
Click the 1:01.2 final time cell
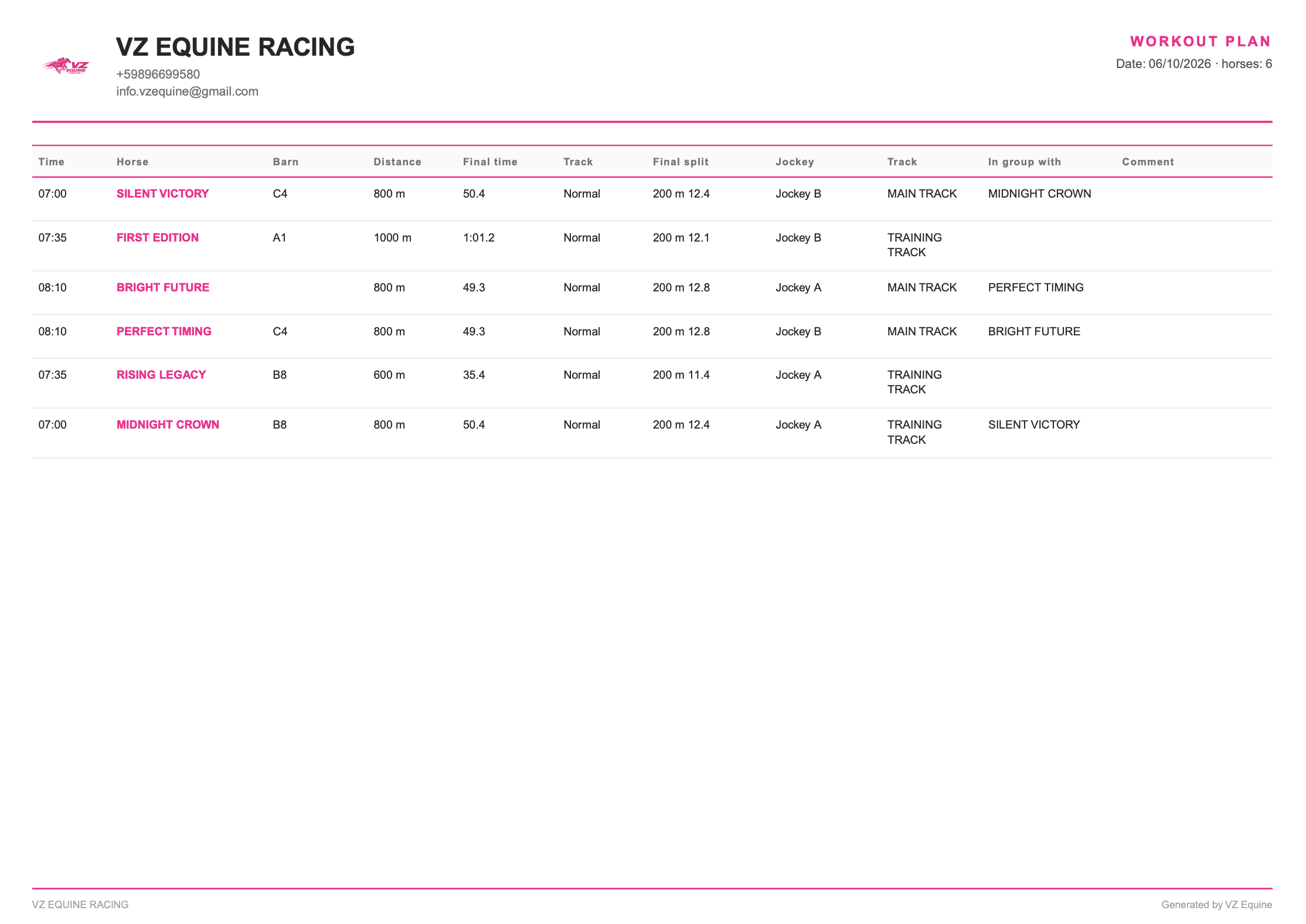478,237
